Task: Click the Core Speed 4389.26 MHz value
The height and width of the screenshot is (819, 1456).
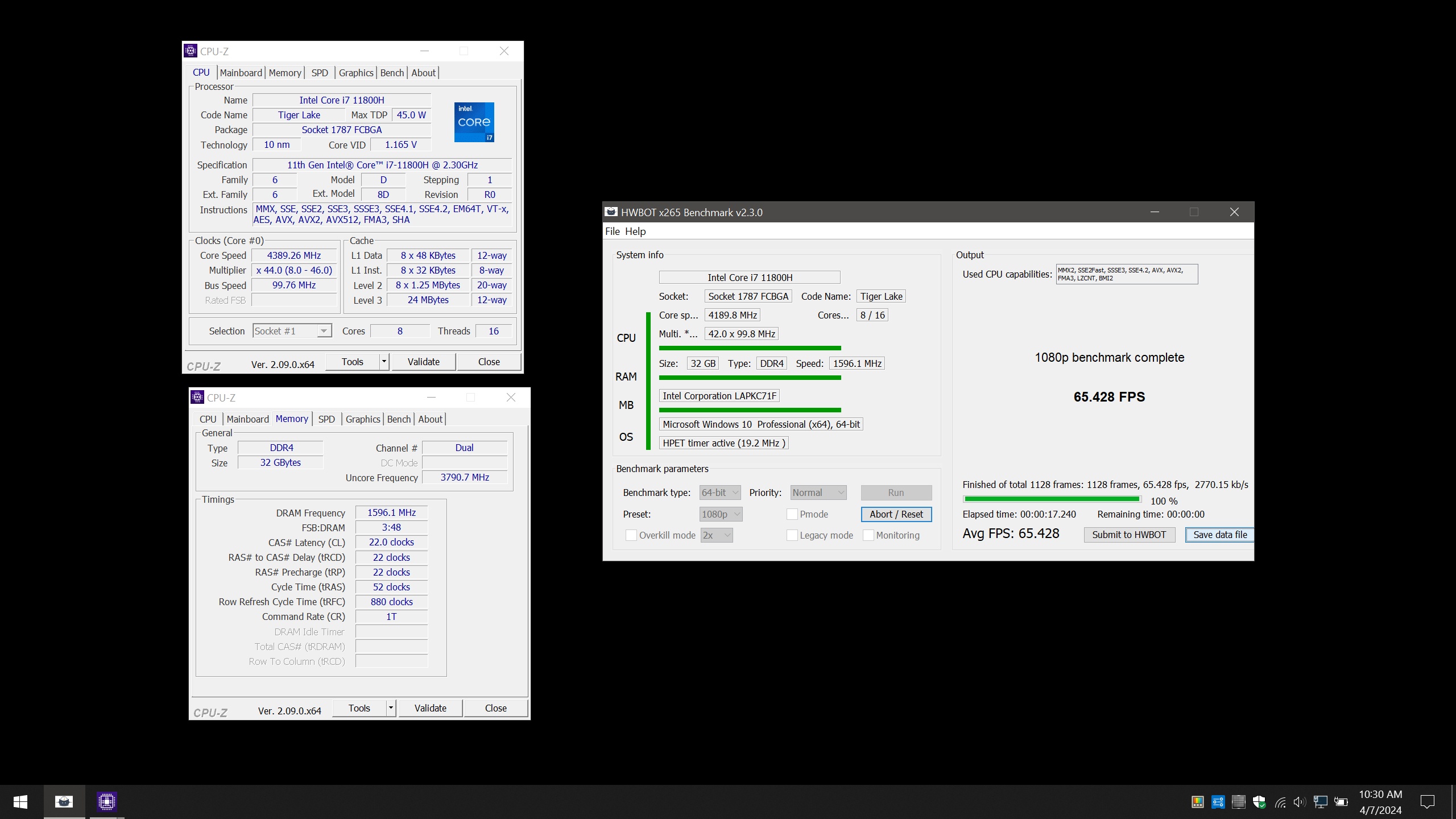Action: [293, 256]
